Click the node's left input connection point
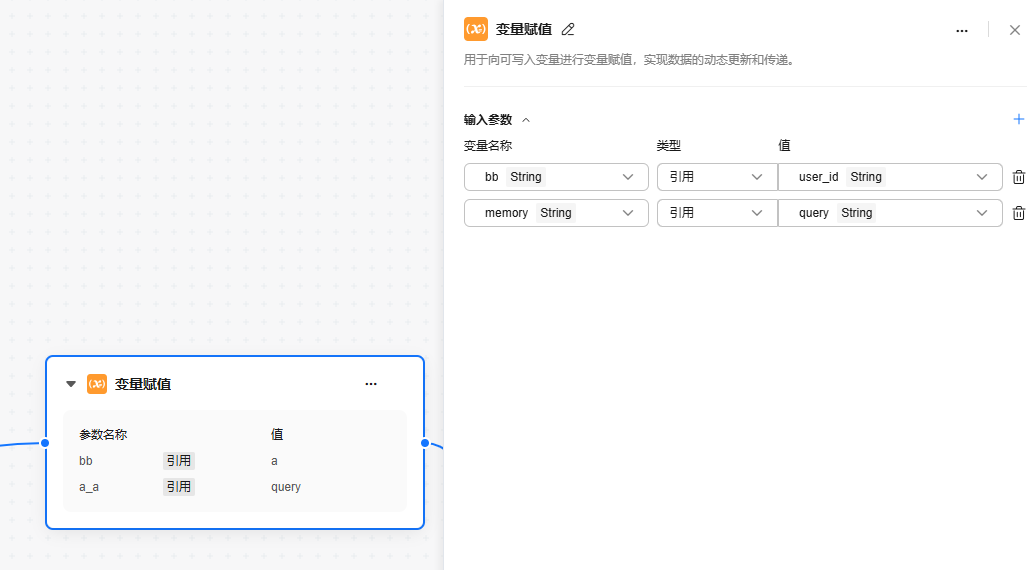1034x570 pixels. (x=45, y=443)
